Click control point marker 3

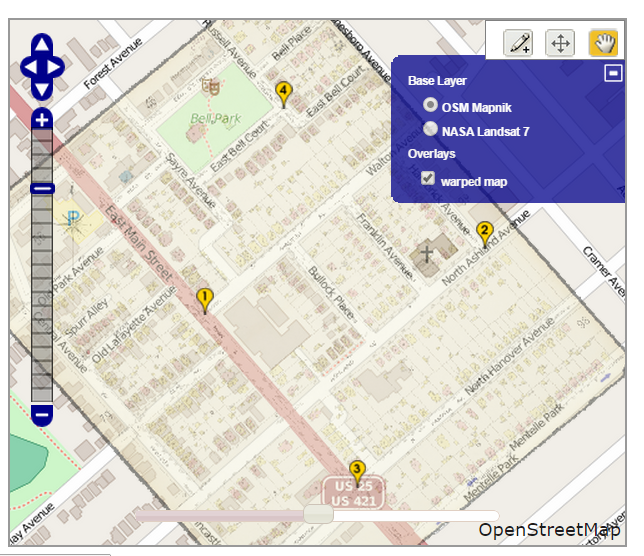point(356,471)
